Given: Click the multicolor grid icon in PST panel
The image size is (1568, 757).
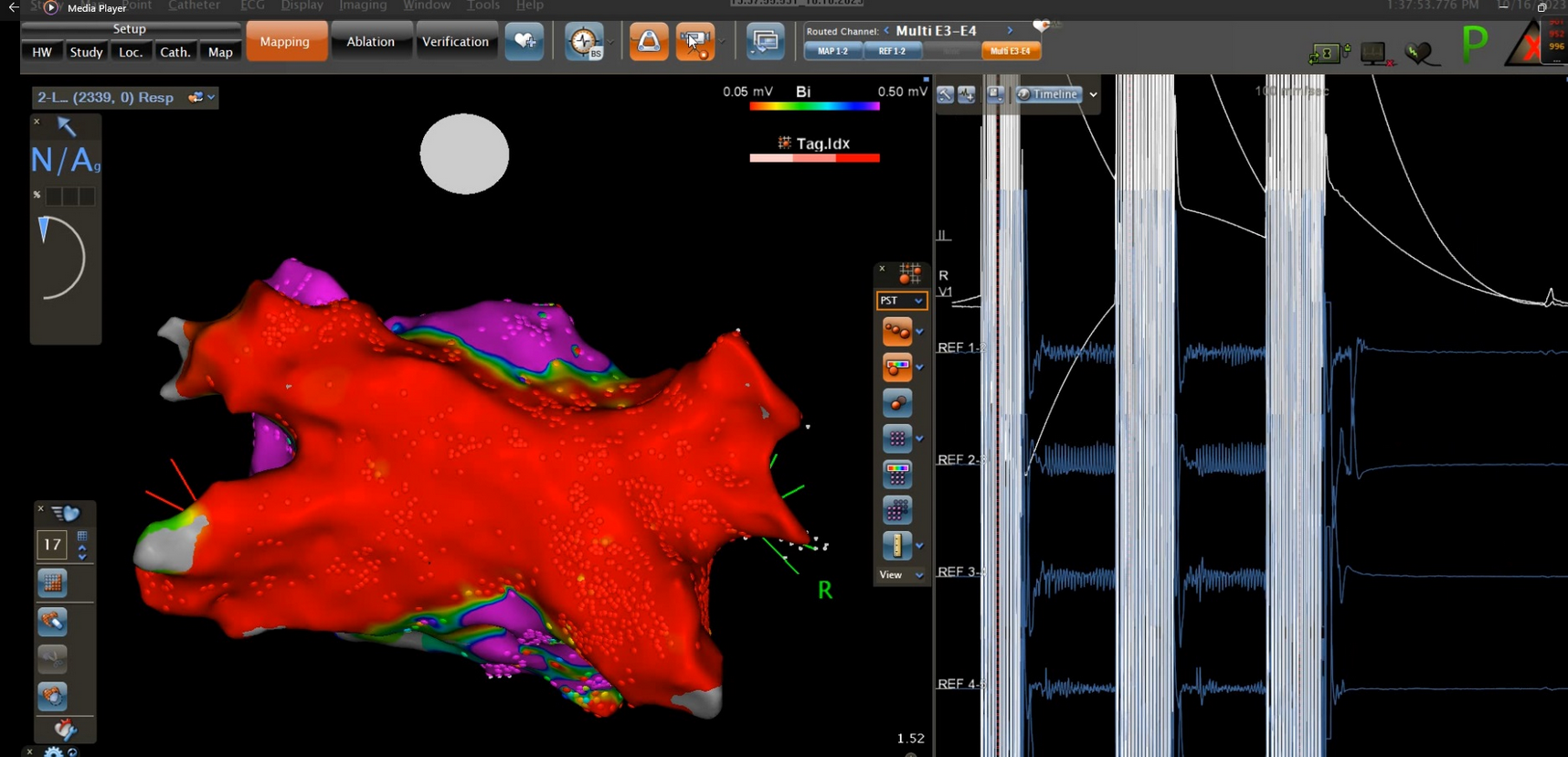Looking at the screenshot, I should coord(897,474).
